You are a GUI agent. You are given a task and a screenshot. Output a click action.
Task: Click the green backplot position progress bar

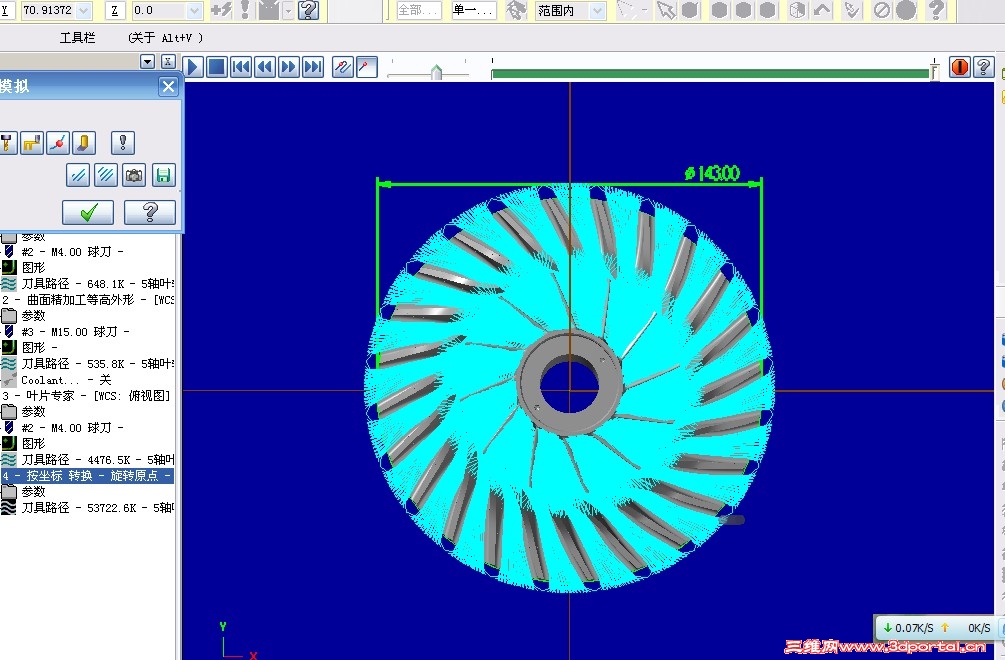[x=710, y=74]
